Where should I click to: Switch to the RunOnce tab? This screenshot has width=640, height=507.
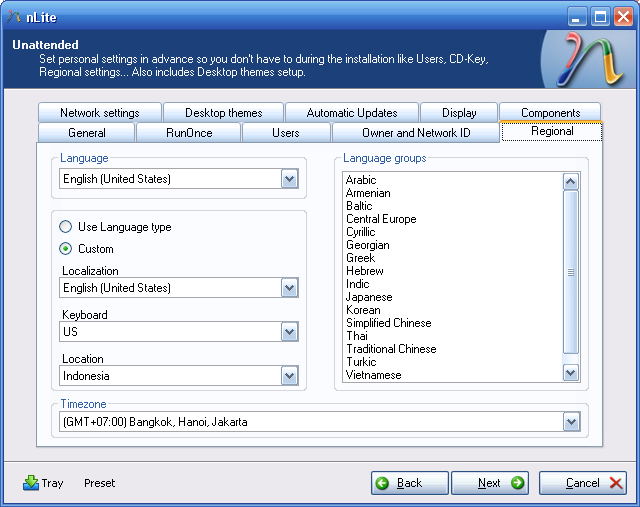(189, 133)
